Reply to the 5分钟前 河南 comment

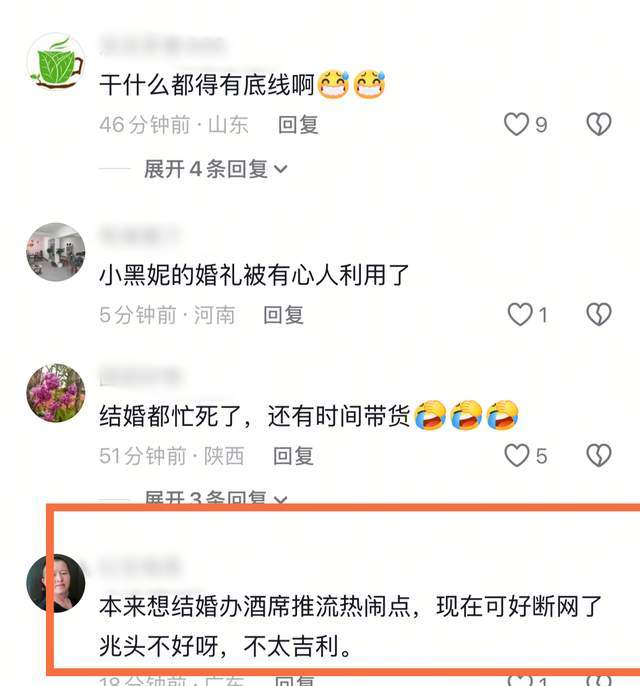283,315
